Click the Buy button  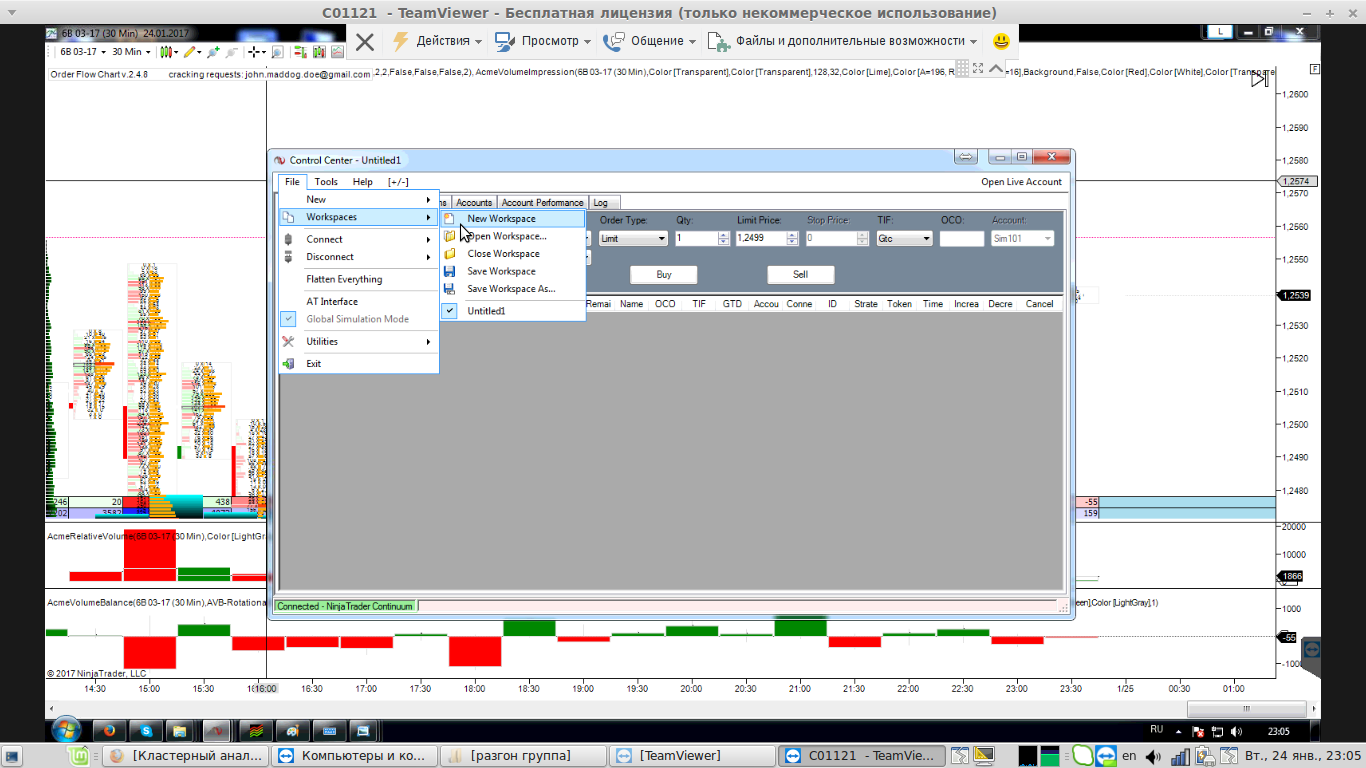click(x=664, y=274)
